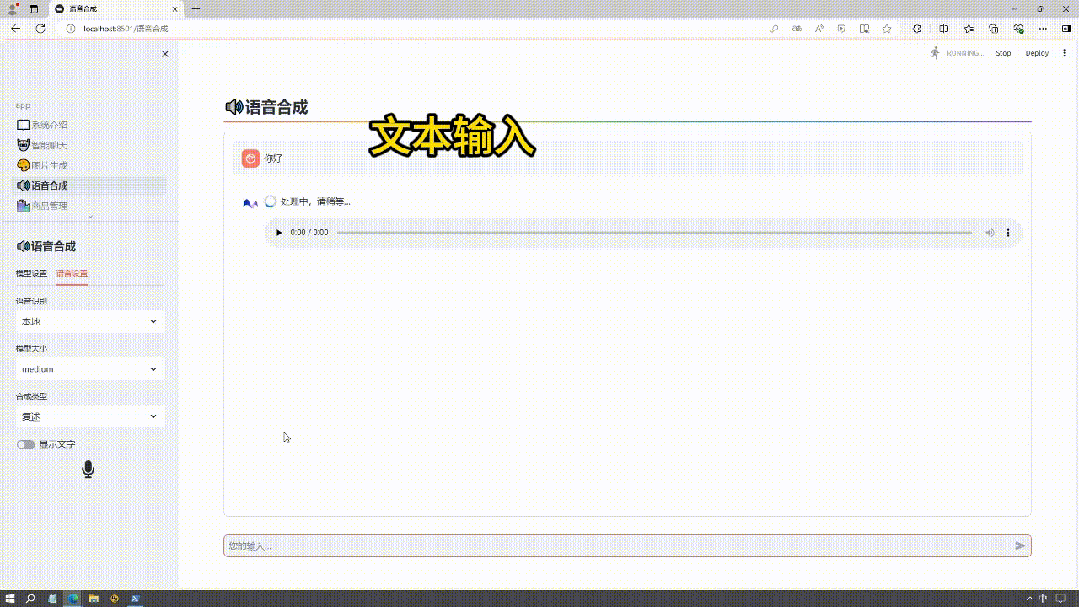Play the generated audio clip

279,232
